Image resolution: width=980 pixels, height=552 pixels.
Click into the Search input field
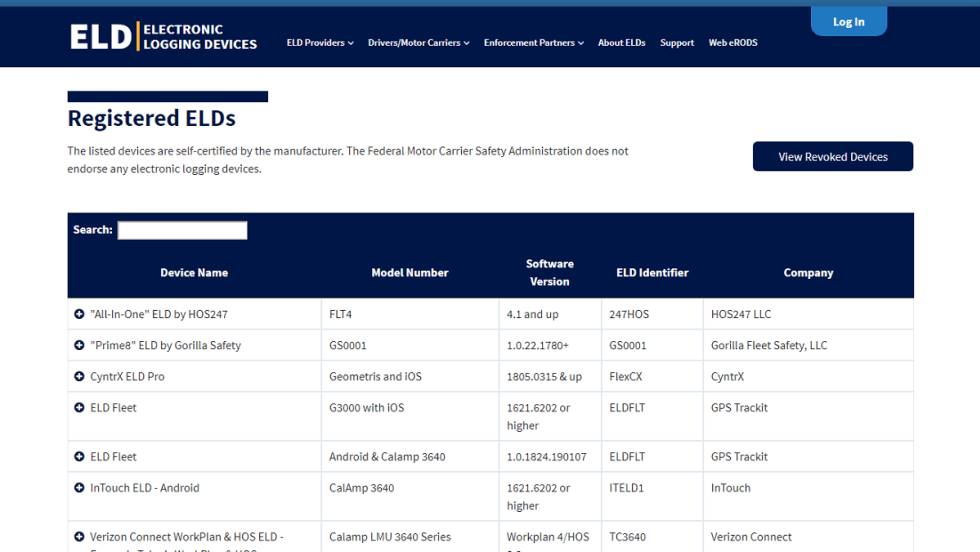pos(182,230)
